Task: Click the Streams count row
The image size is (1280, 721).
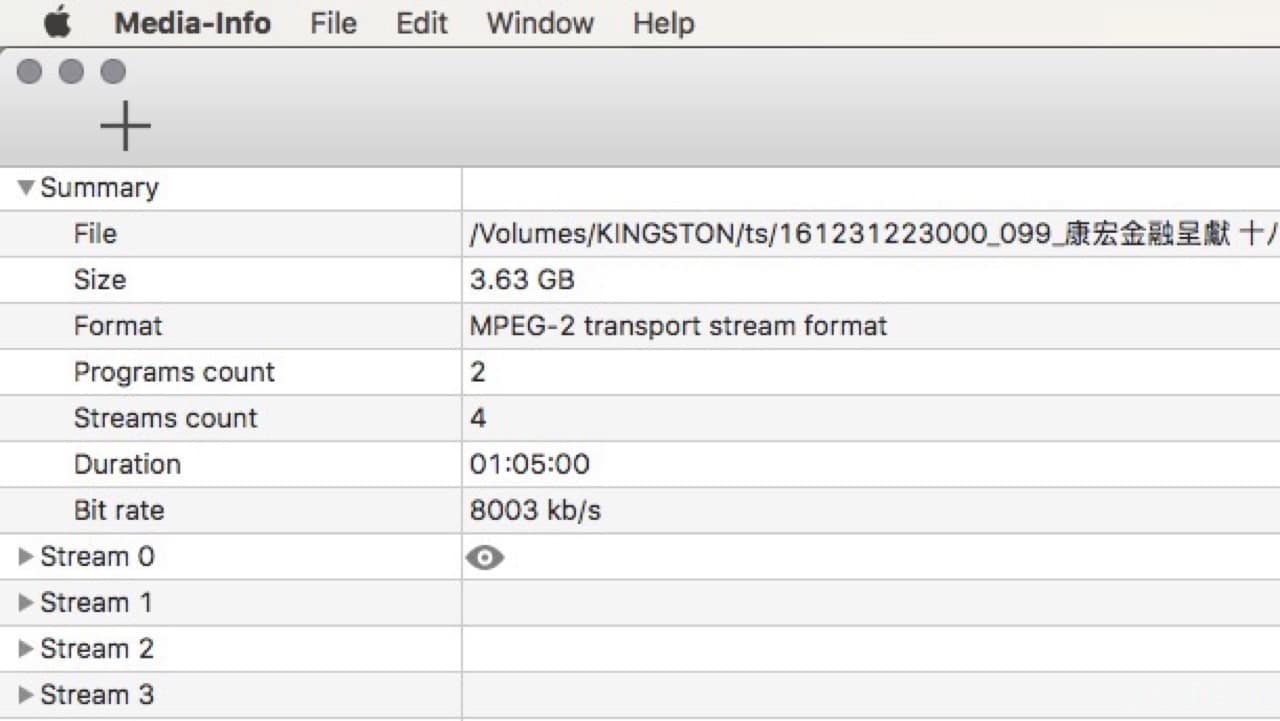Action: [165, 418]
